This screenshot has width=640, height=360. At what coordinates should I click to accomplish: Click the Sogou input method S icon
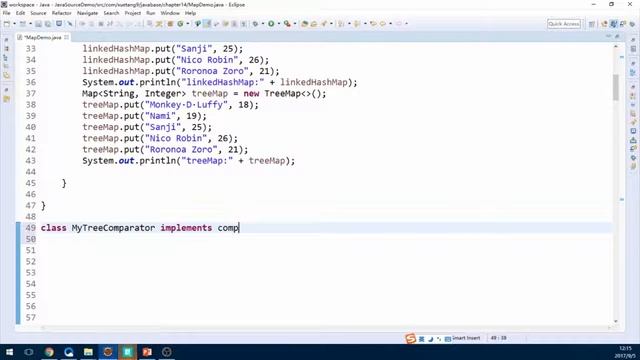click(x=411, y=338)
